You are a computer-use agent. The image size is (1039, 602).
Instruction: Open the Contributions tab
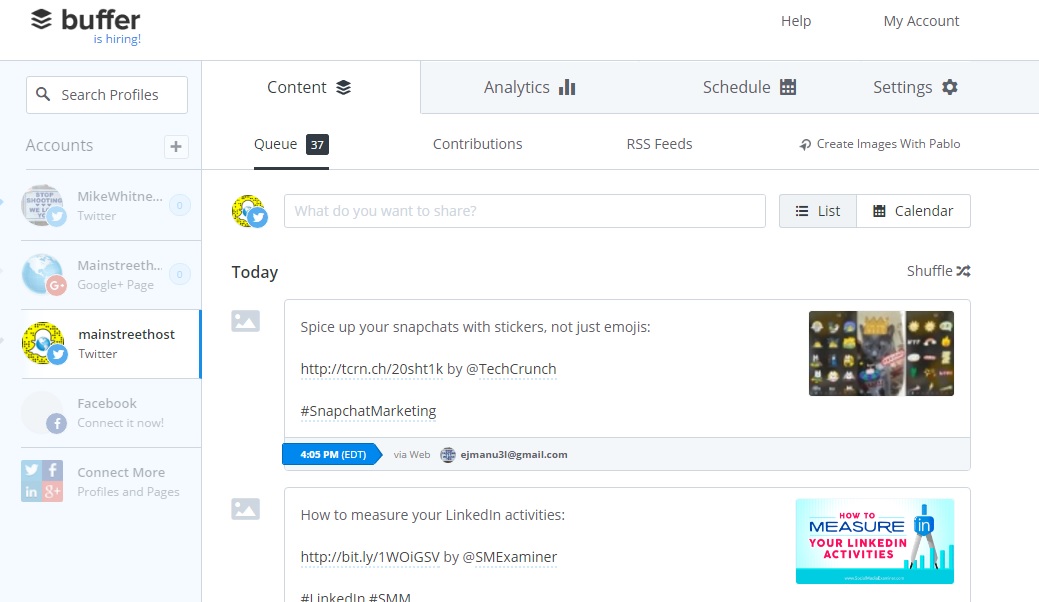477,144
